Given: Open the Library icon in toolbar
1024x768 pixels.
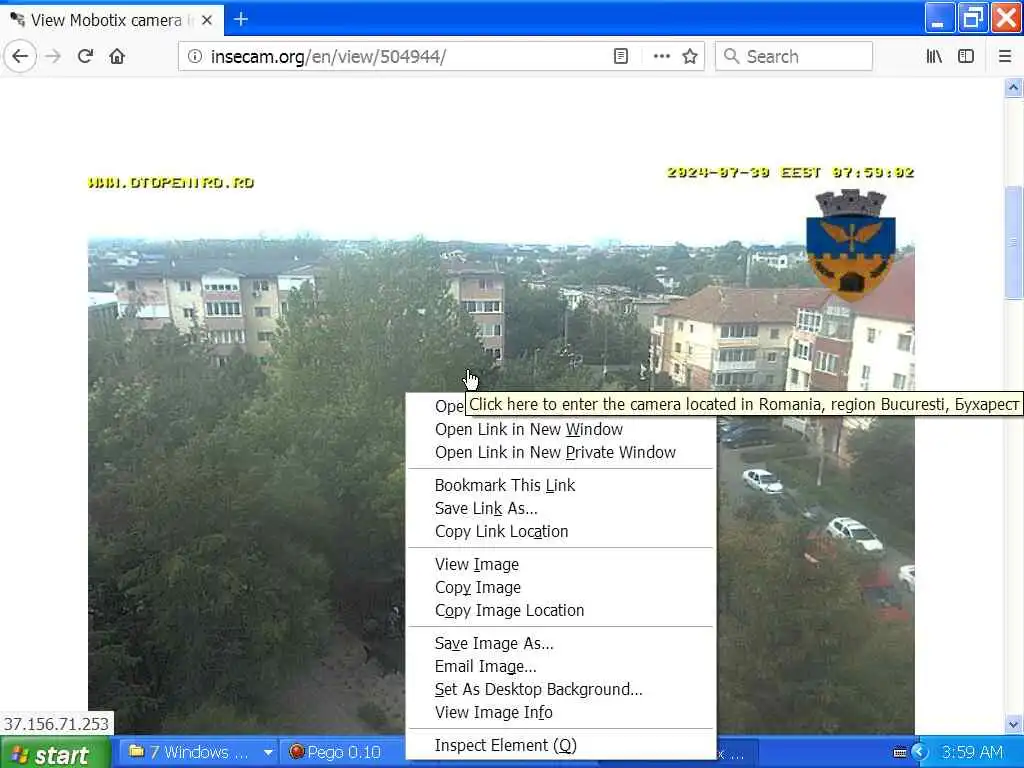Looking at the screenshot, I should pyautogui.click(x=934, y=56).
